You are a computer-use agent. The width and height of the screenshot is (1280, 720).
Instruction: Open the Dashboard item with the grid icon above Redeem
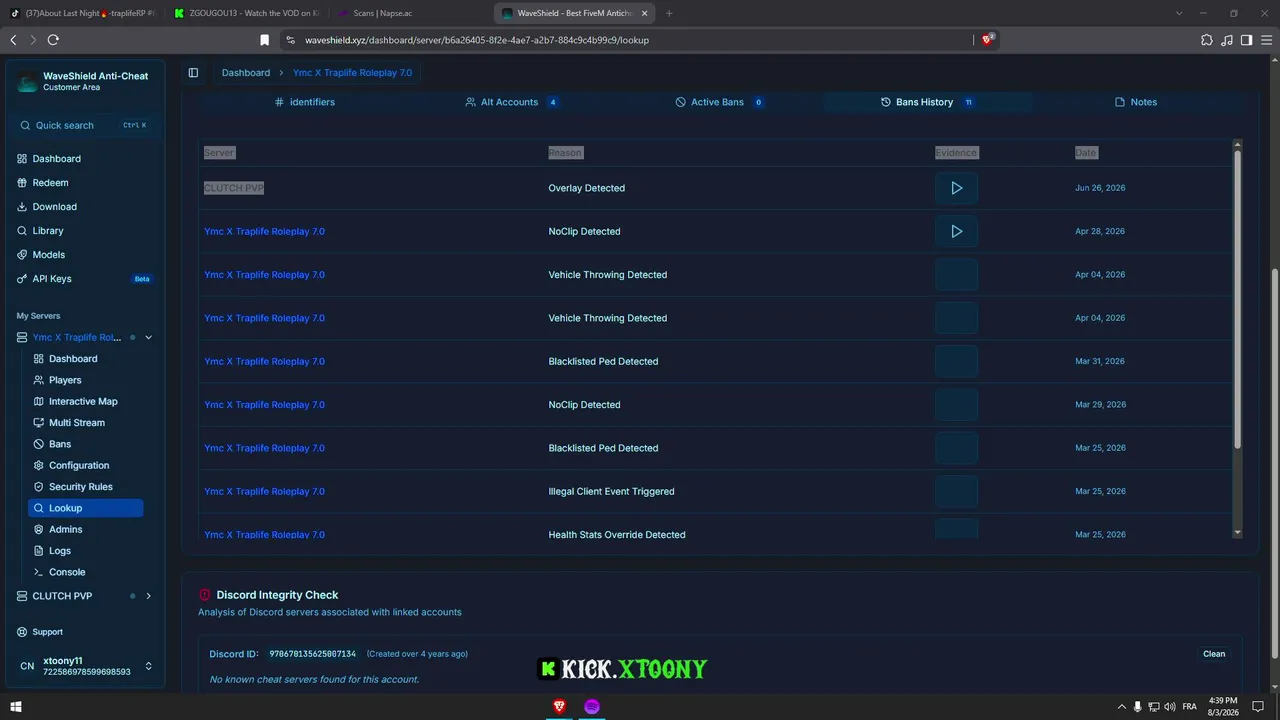click(56, 159)
